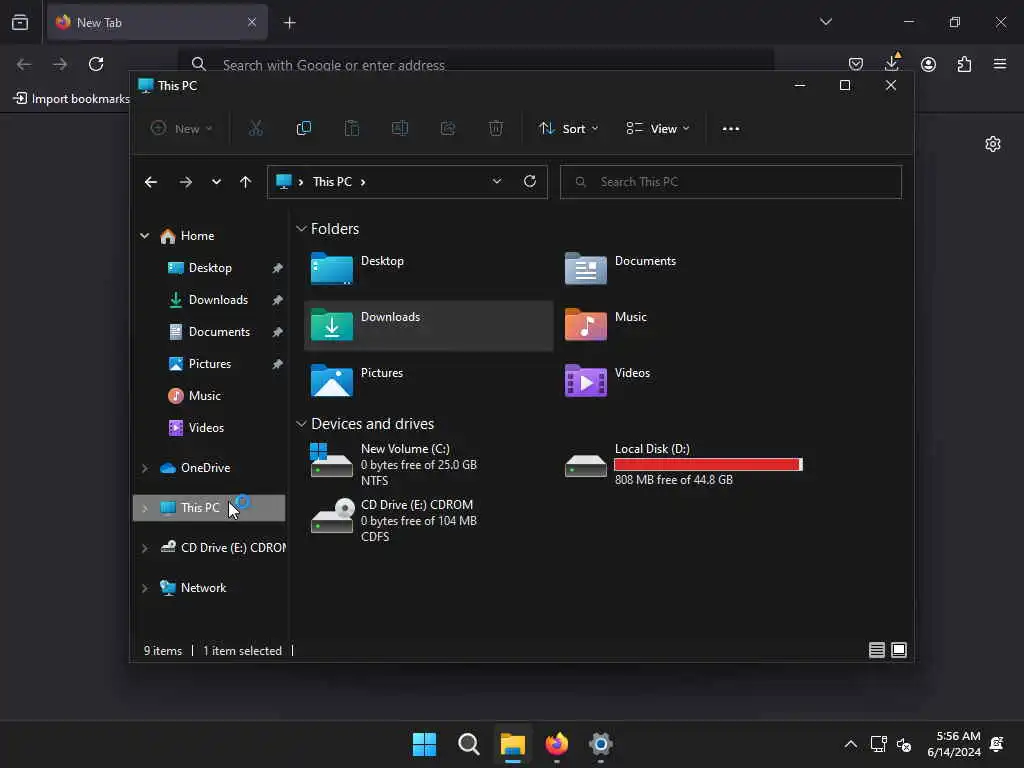Select Desktop in sidebar

pyautogui.click(x=209, y=268)
